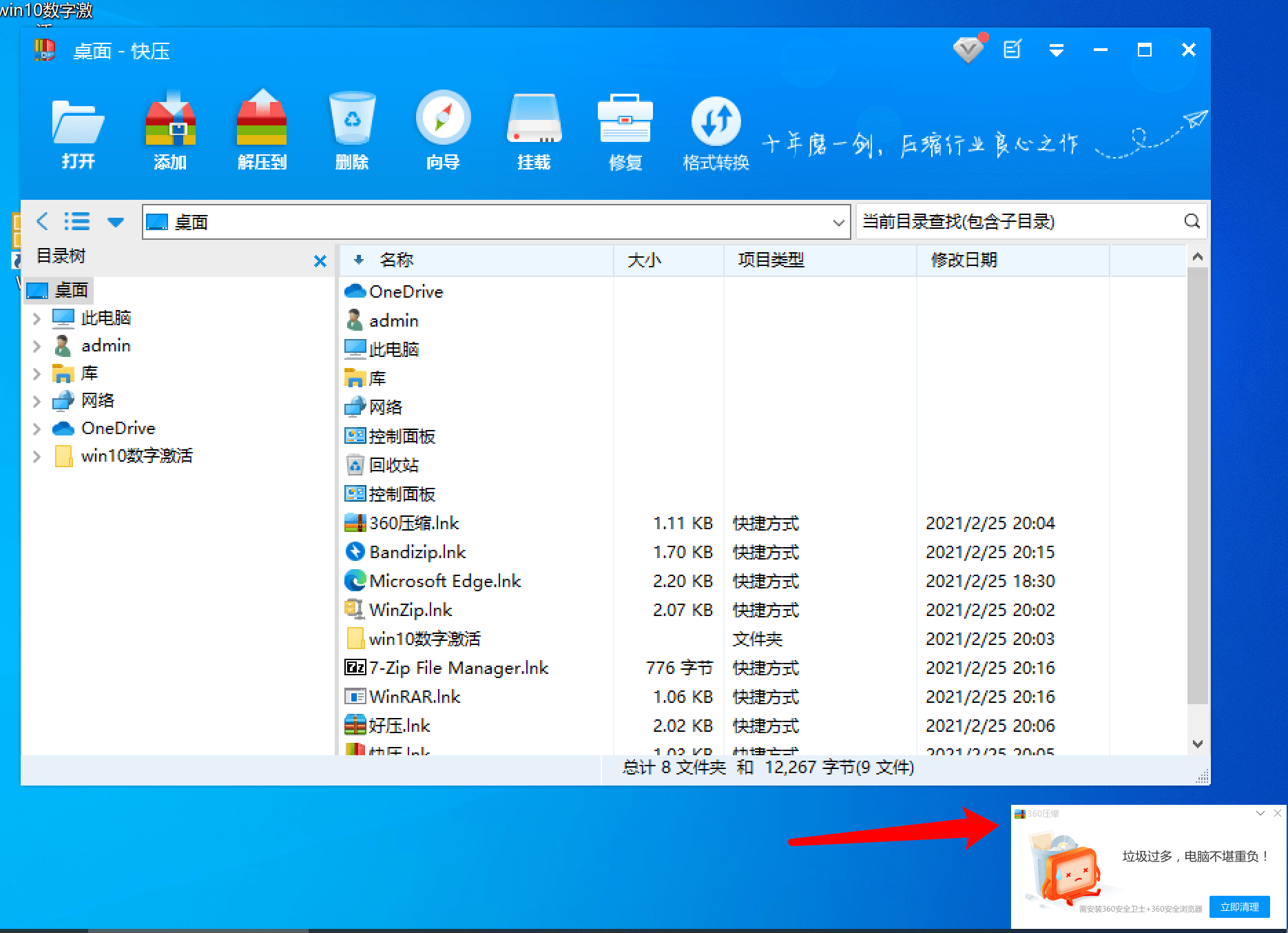Select 桌面 in the directory tree
The image size is (1288, 933).
(58, 290)
